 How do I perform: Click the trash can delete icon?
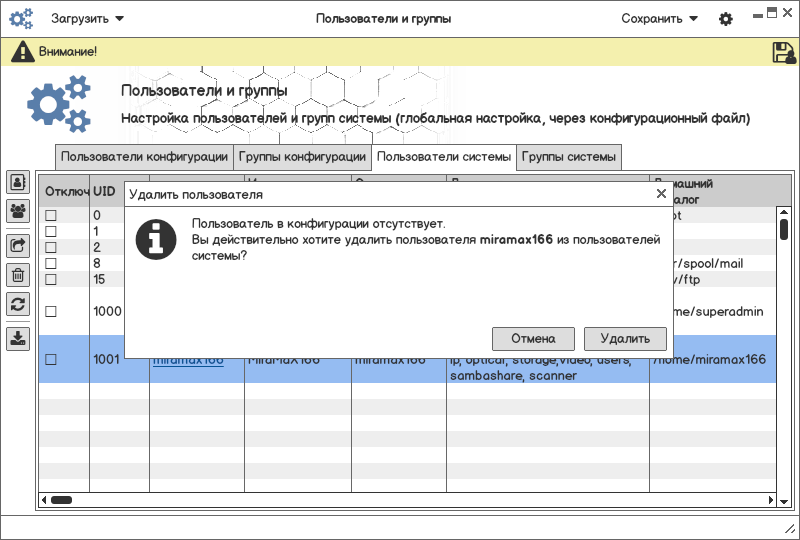18,275
